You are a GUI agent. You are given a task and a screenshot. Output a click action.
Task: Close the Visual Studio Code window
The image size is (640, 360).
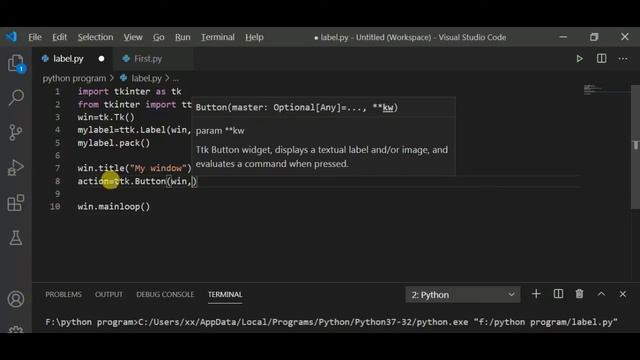[624, 37]
